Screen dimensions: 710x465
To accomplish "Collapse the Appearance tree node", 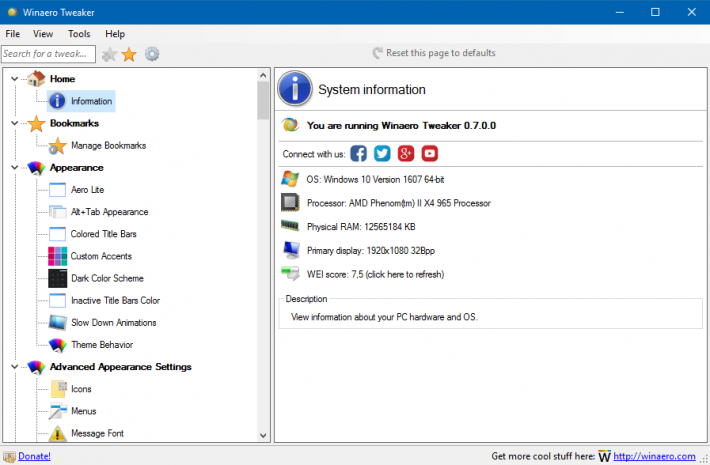I will click(x=14, y=168).
